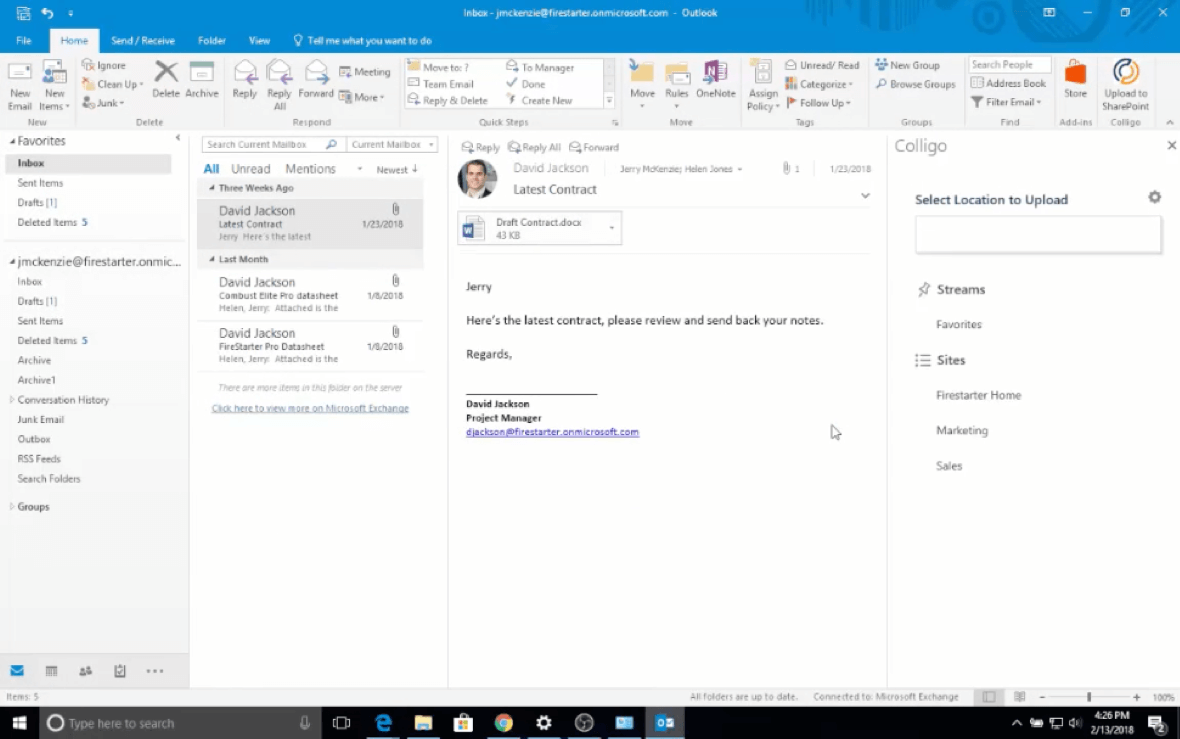Click the djackson email address link

[x=552, y=432]
